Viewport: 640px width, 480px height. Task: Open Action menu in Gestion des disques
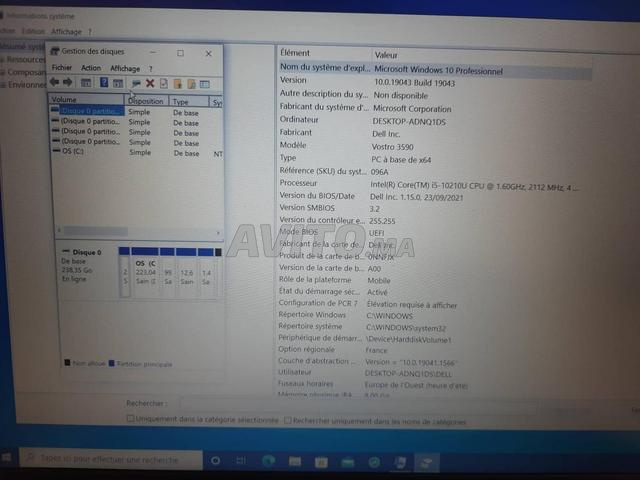[91, 68]
